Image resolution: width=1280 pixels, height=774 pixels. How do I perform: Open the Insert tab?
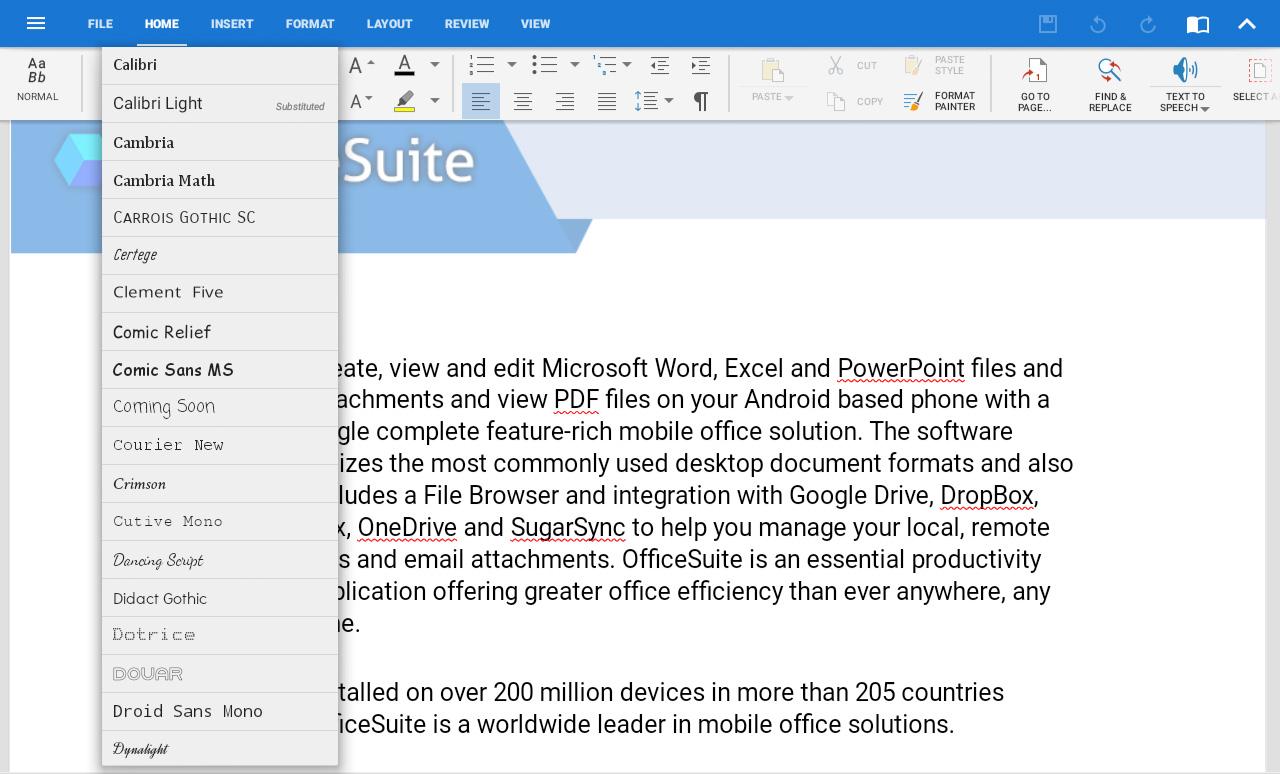(x=232, y=23)
